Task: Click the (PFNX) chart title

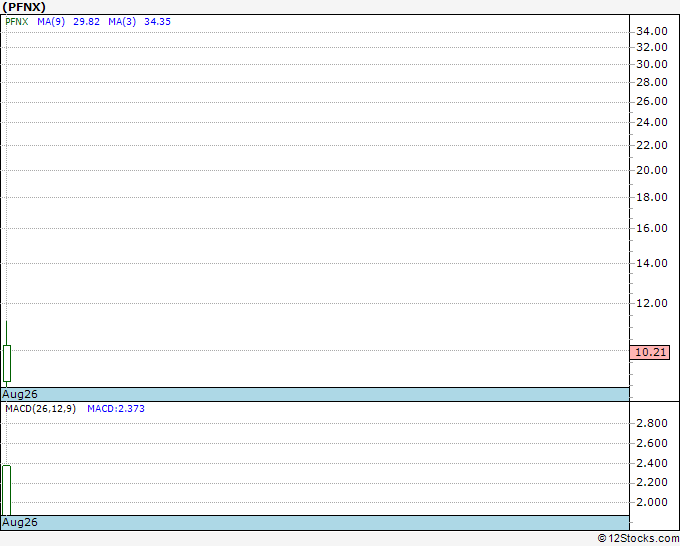Action: pyautogui.click(x=24, y=7)
